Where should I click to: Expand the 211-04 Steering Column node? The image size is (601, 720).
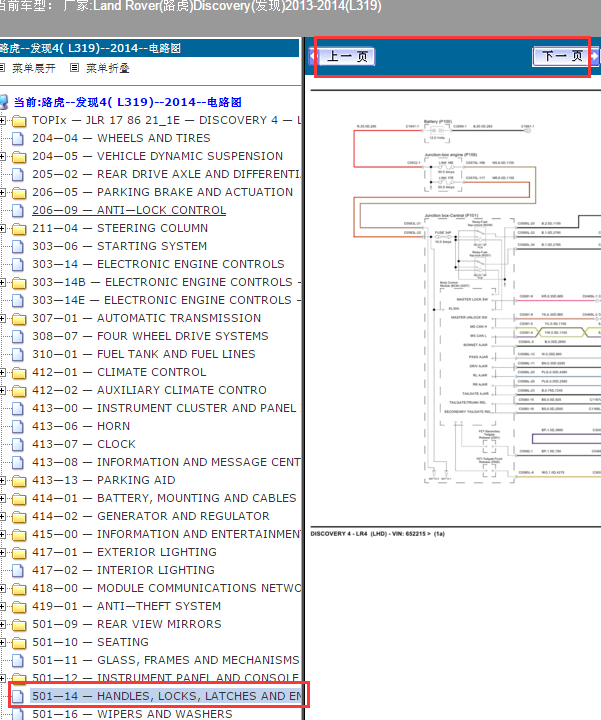pyautogui.click(x=3, y=228)
